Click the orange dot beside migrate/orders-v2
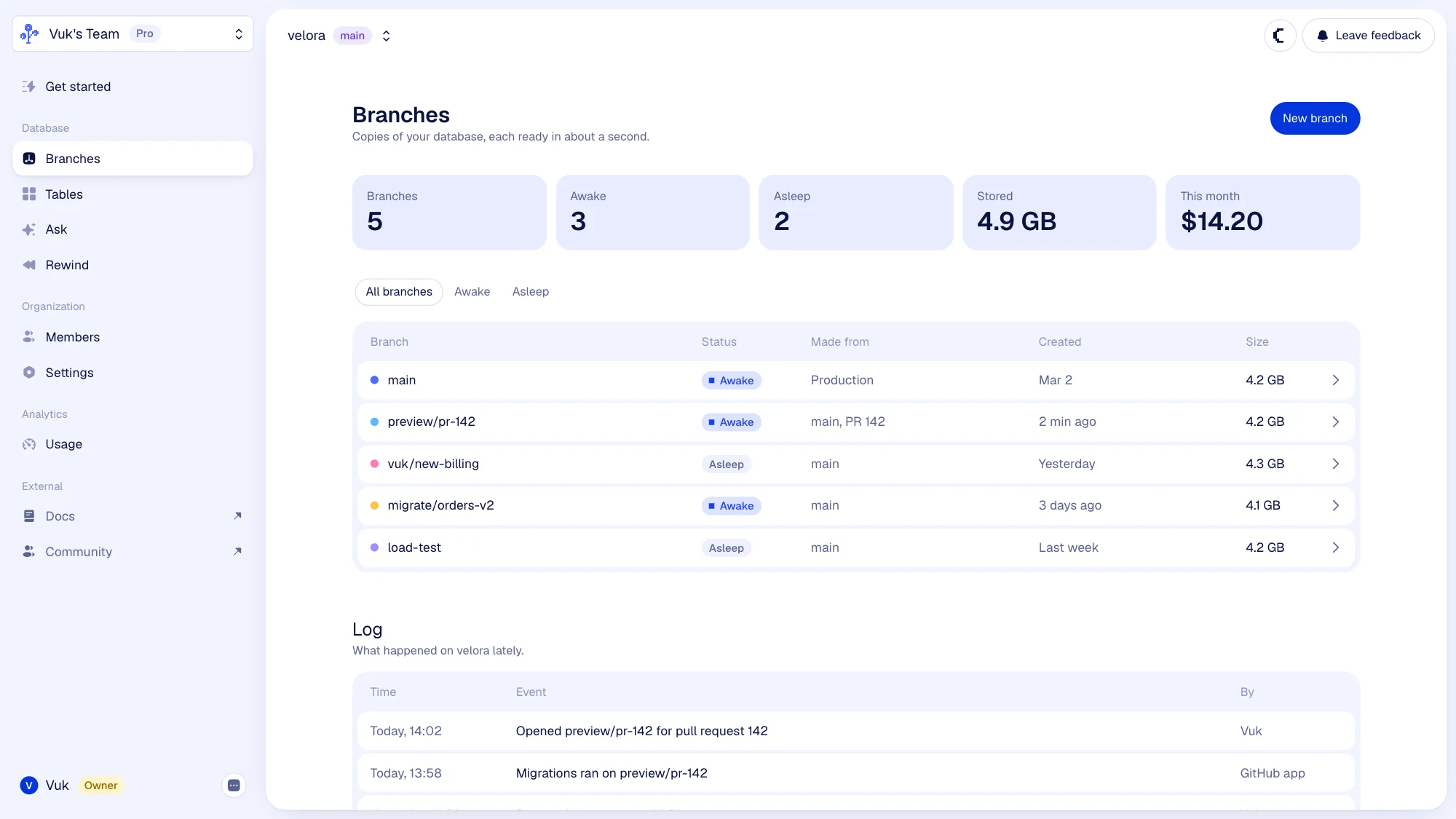 click(x=374, y=506)
